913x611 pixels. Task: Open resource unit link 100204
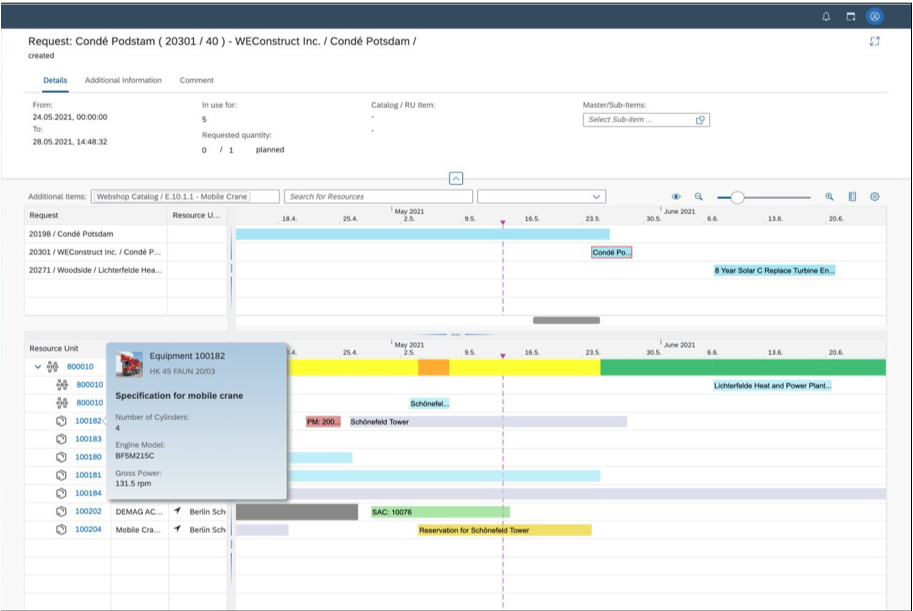(x=88, y=529)
